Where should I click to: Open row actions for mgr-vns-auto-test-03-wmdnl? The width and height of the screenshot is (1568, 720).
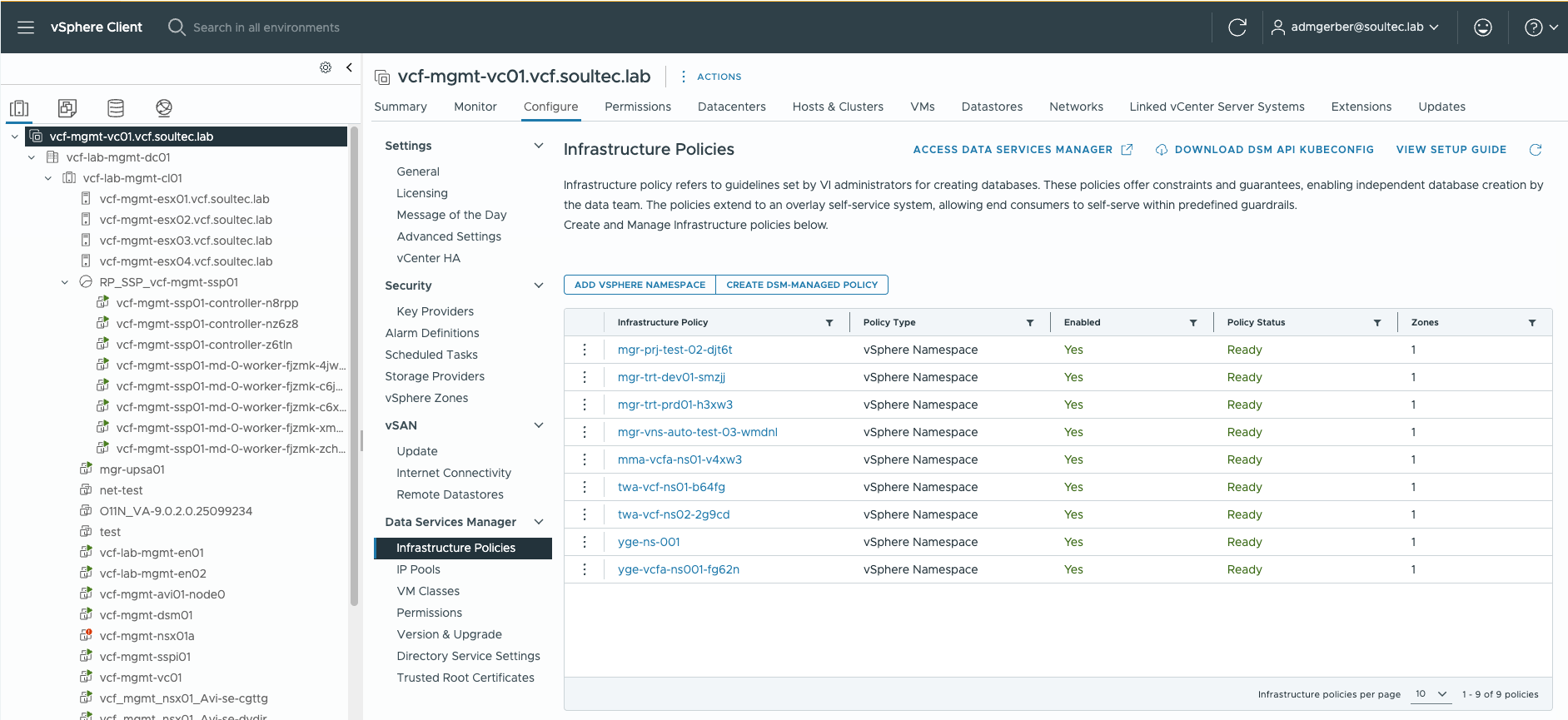click(585, 432)
